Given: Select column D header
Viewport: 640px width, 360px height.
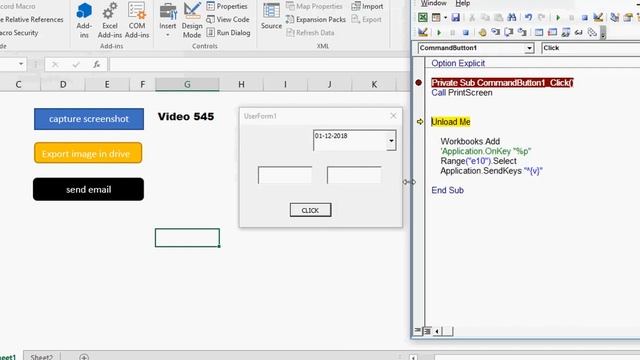Looking at the screenshot, I should pos(63,84).
